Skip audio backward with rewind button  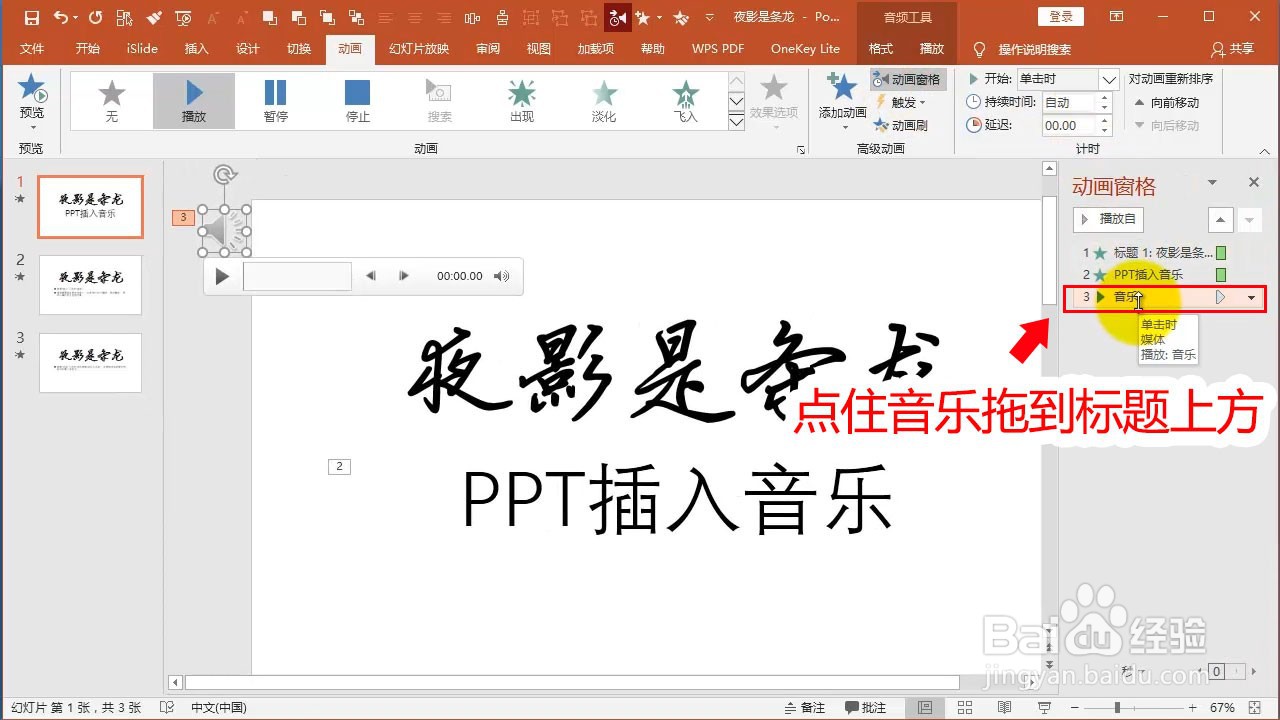click(x=371, y=276)
